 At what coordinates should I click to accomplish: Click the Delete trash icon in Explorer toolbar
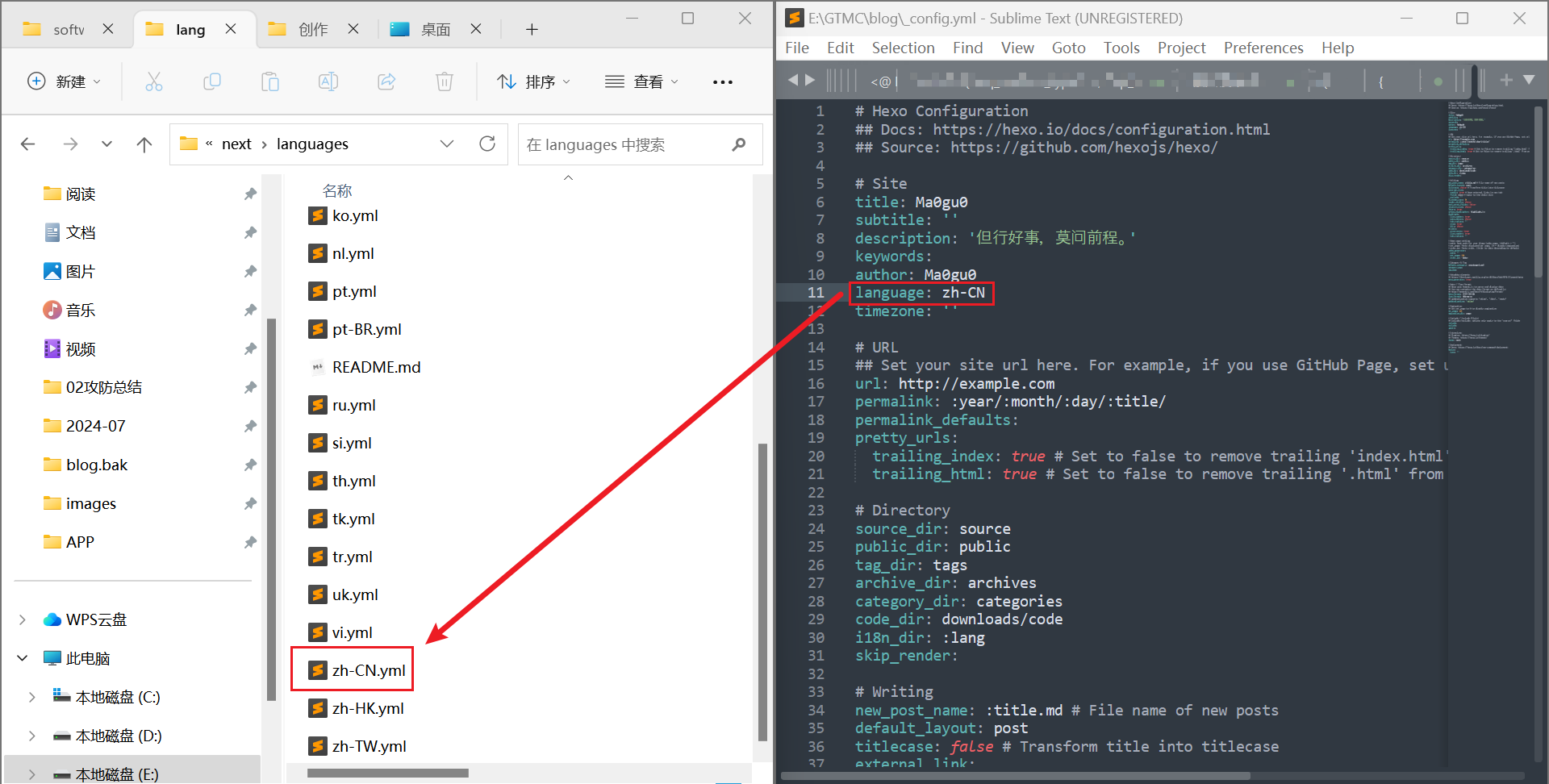coord(445,81)
